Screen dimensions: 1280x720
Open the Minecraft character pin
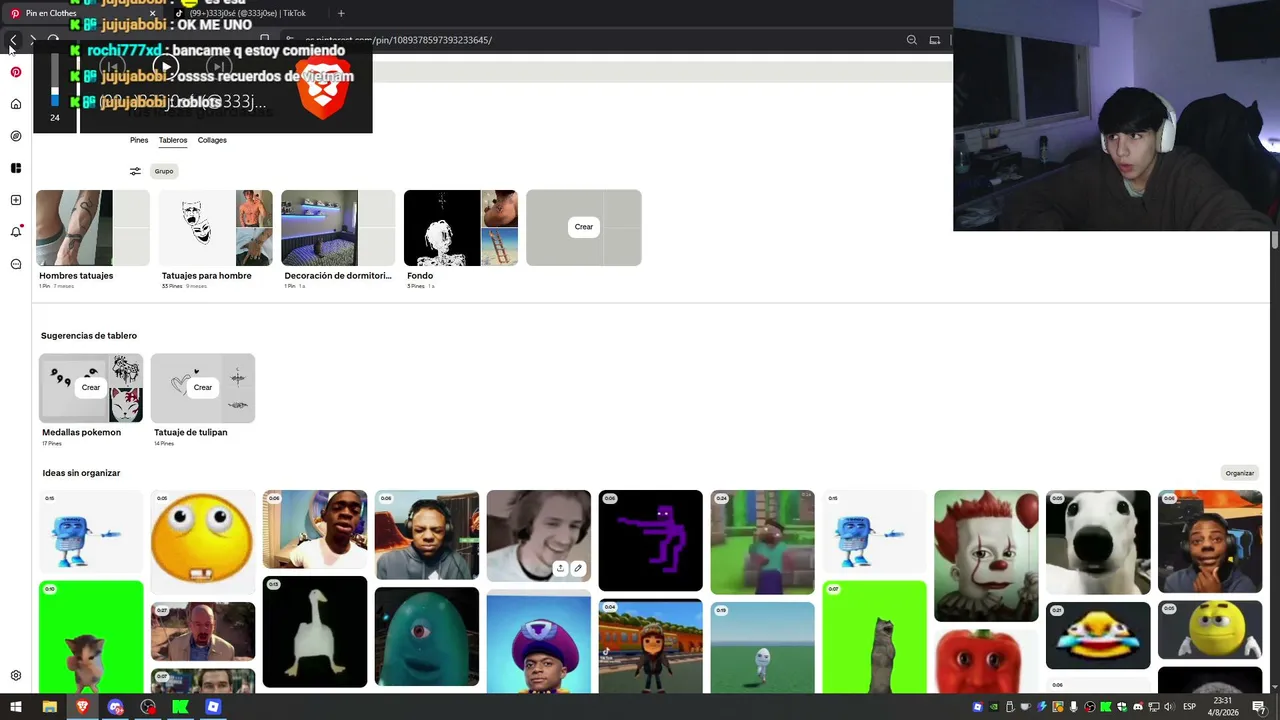pyautogui.click(x=763, y=543)
